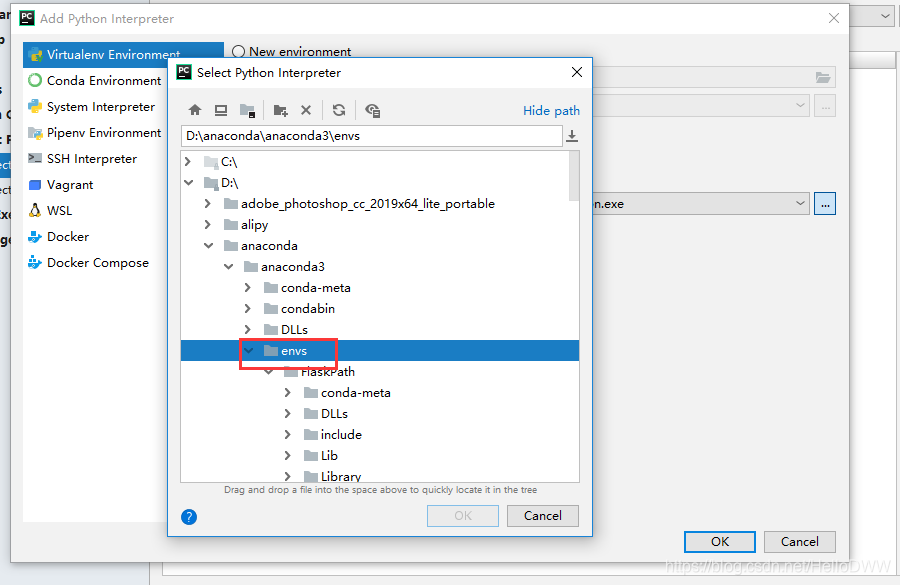Refresh the file tree icon
This screenshot has width=900, height=585.
[339, 110]
